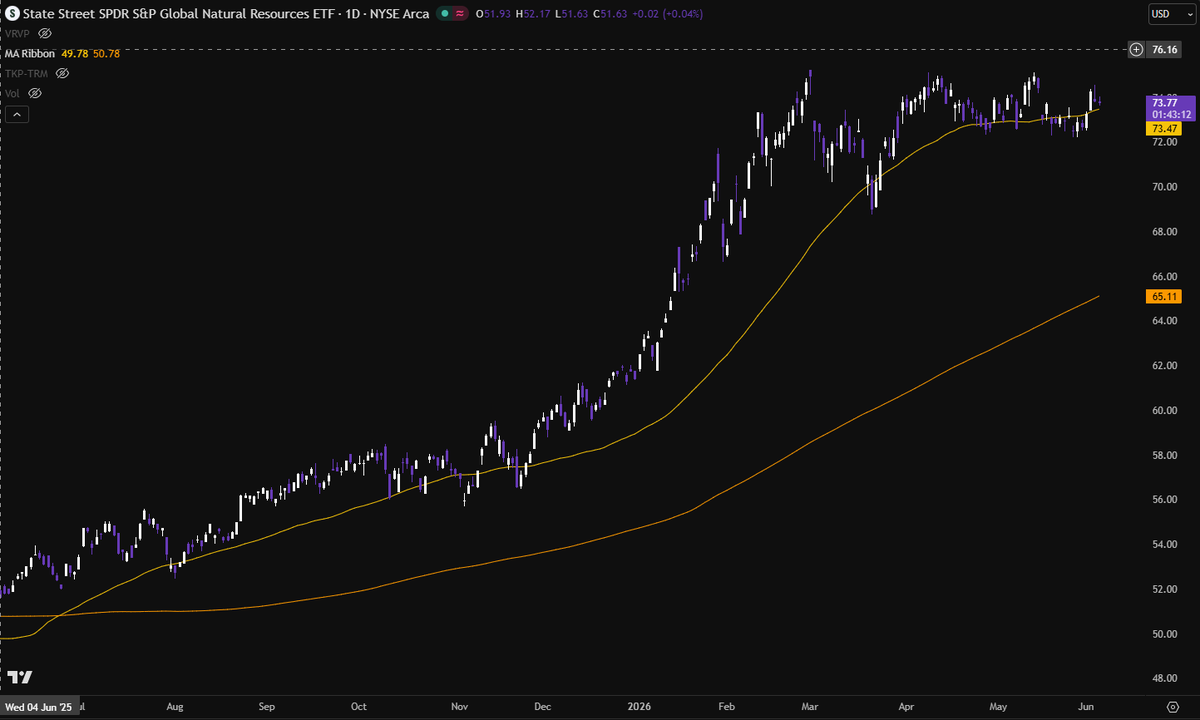The image size is (1200, 720).
Task: Click the pink approximate-data mode icon
Action: (x=460, y=14)
